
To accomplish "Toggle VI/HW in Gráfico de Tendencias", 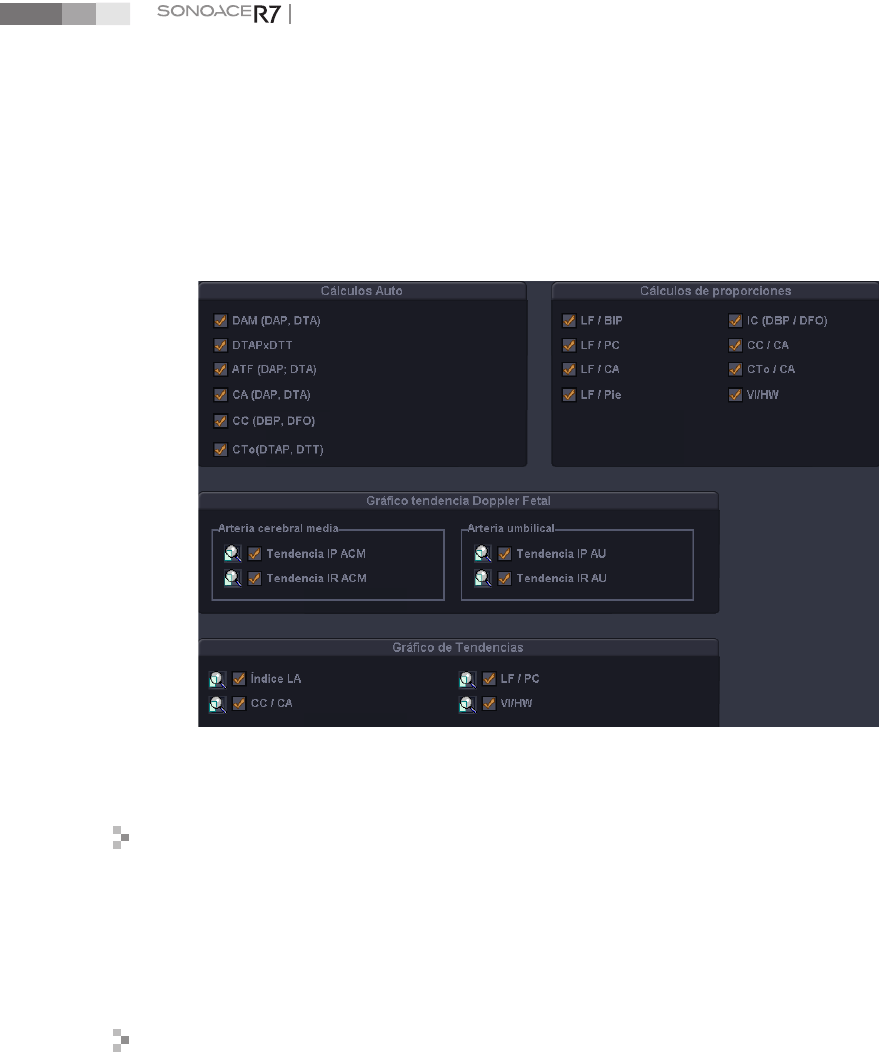I will 489,704.
